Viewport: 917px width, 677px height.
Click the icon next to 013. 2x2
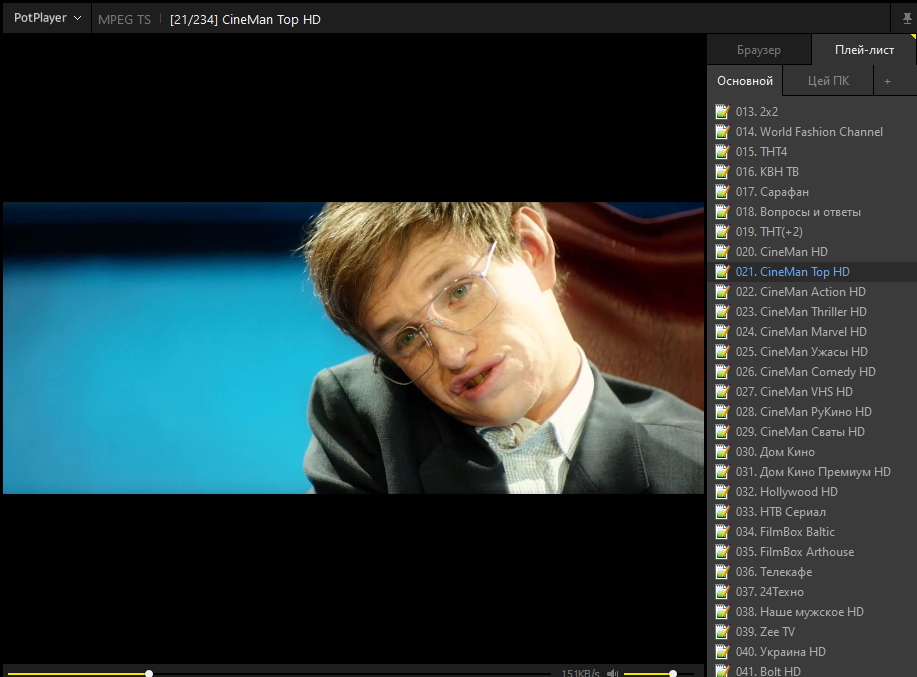click(x=723, y=112)
